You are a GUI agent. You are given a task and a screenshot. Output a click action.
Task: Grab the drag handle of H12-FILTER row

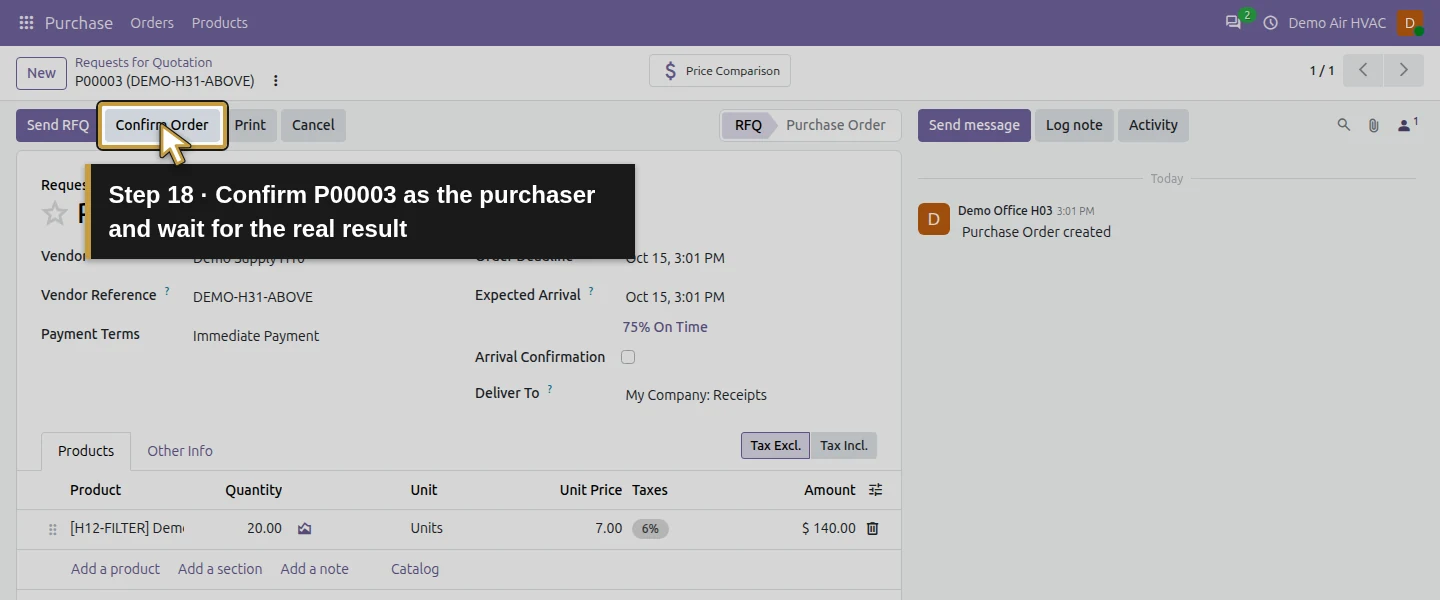click(x=53, y=529)
